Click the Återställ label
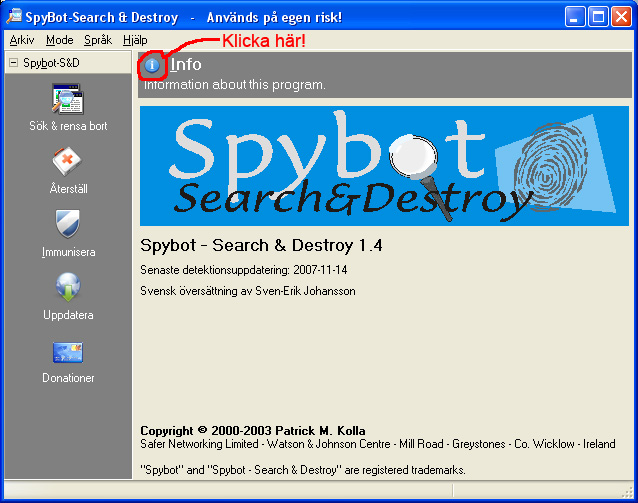The width and height of the screenshot is (638, 503). (68, 189)
